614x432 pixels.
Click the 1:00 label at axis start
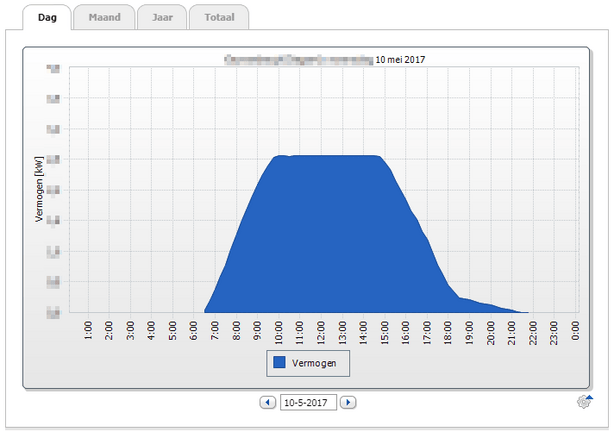click(89, 331)
